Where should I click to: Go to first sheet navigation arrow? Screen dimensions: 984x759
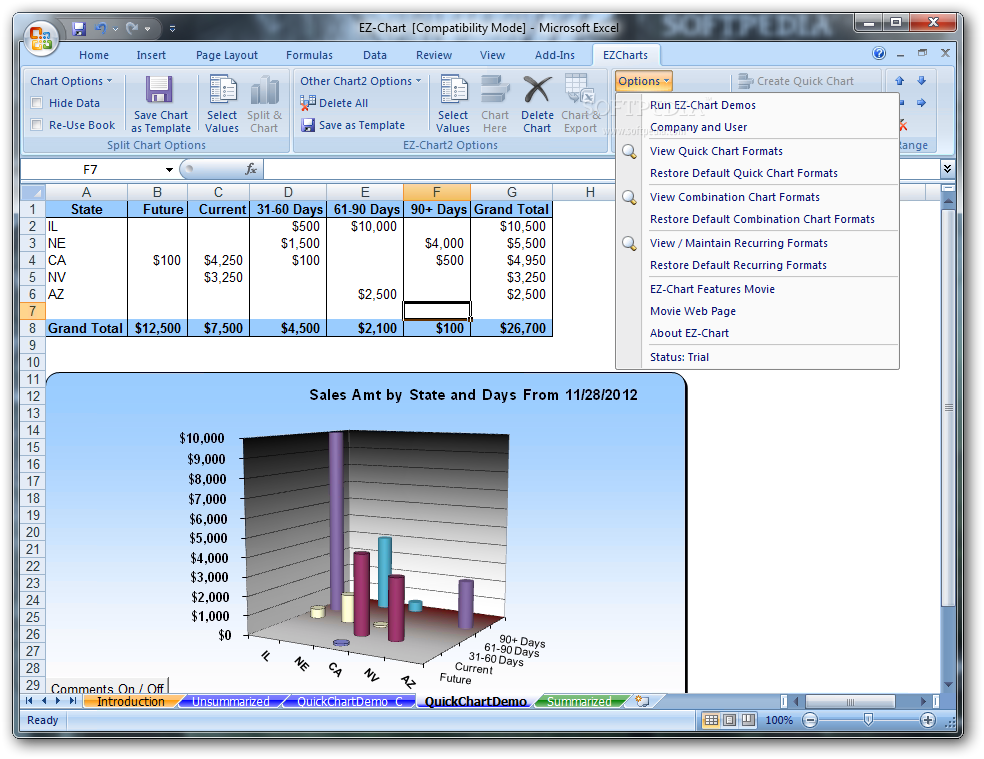pos(29,701)
